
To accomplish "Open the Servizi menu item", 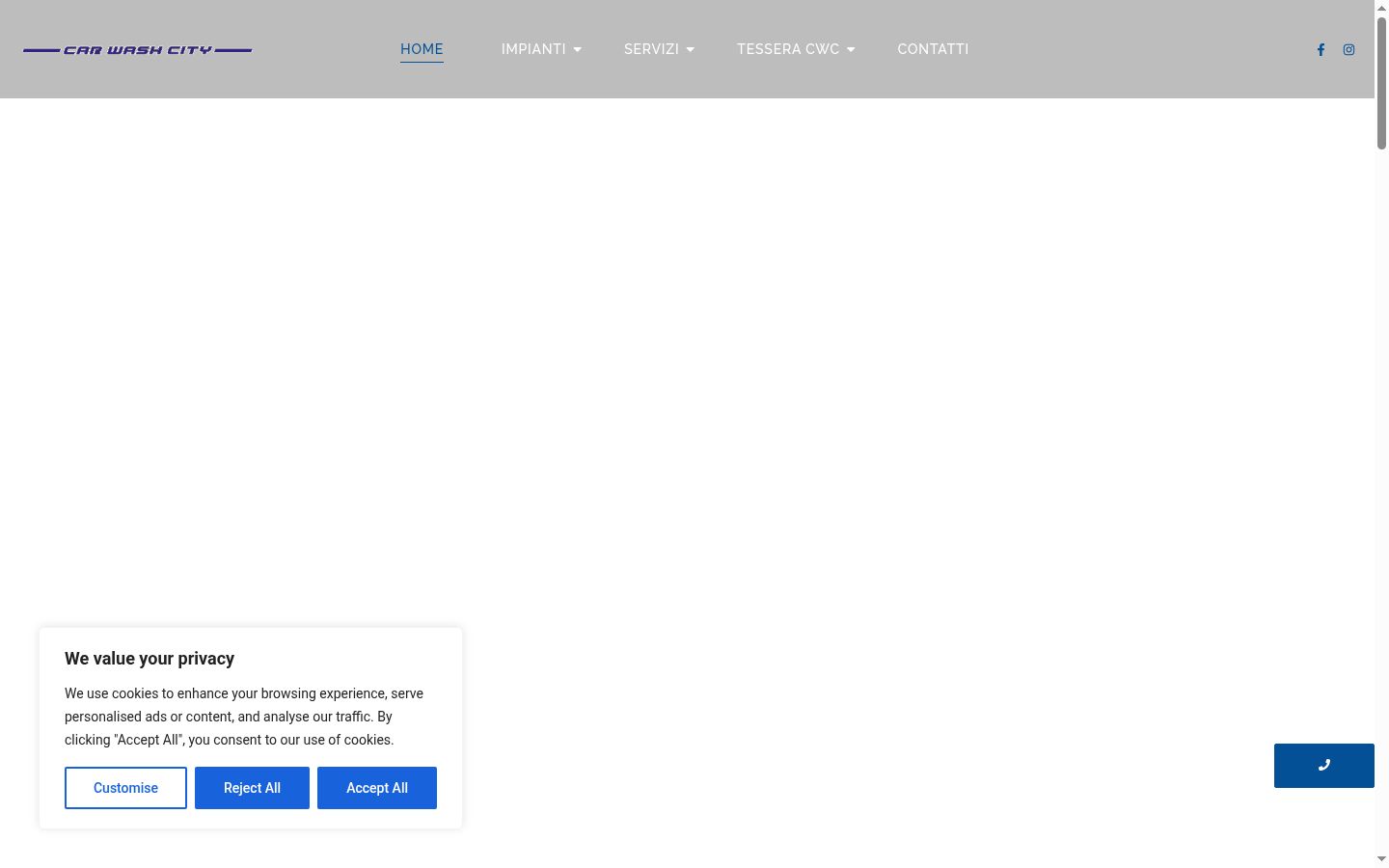I will click(x=651, y=49).
